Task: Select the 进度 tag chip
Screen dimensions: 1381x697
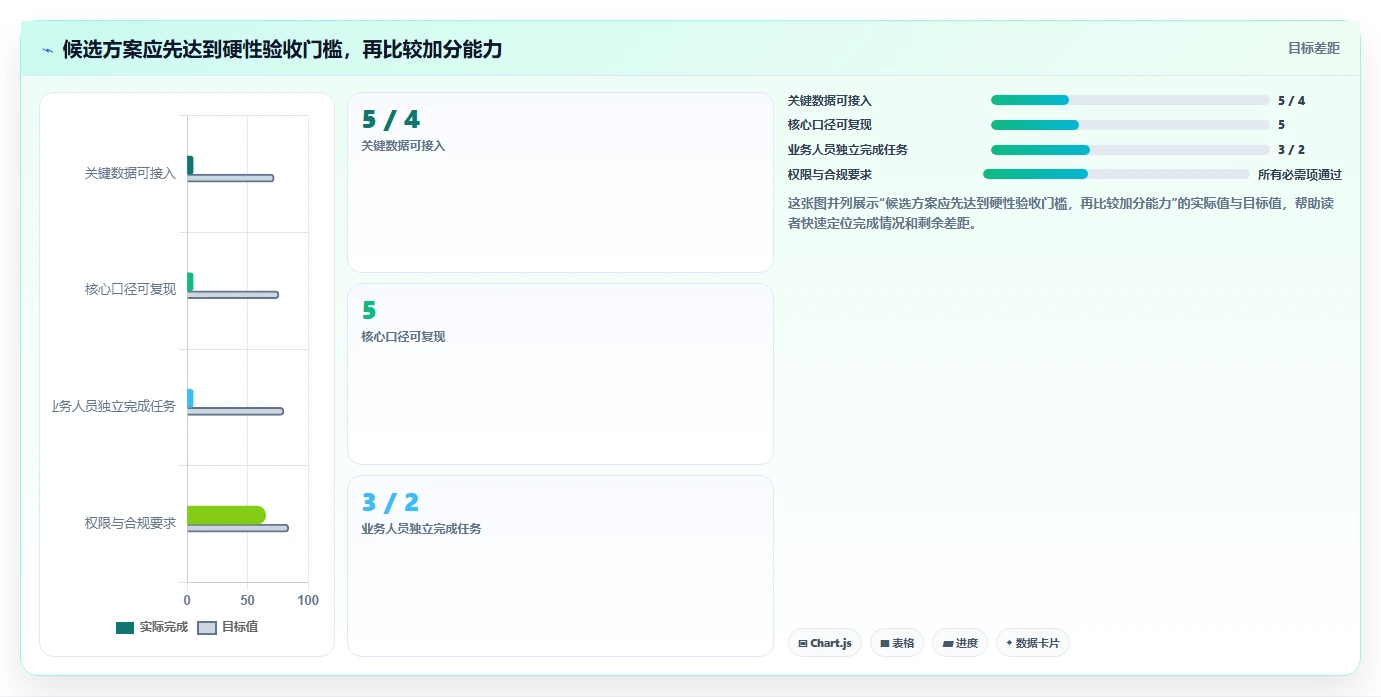Action: click(960, 643)
